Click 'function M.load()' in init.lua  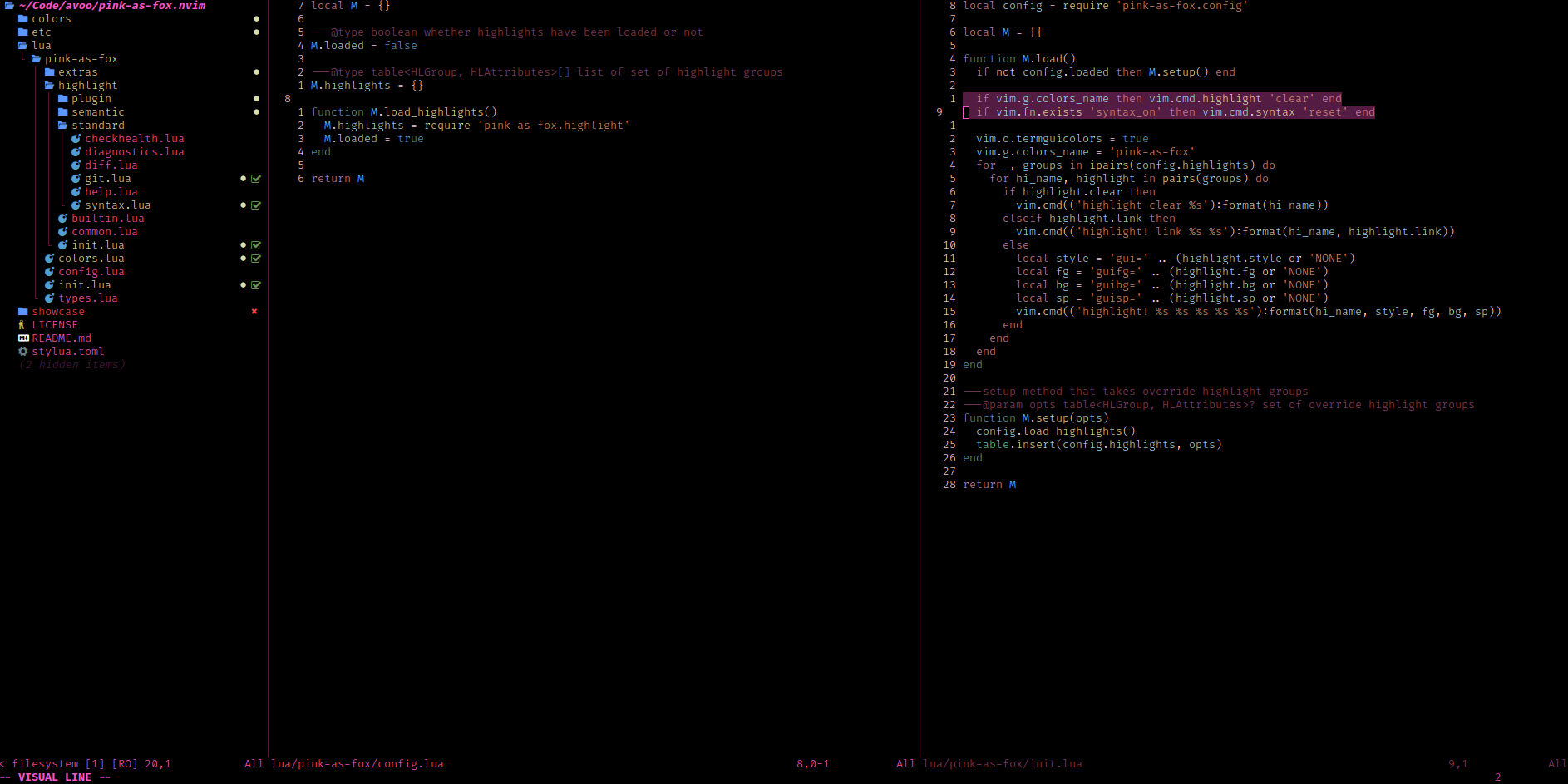click(x=1019, y=59)
